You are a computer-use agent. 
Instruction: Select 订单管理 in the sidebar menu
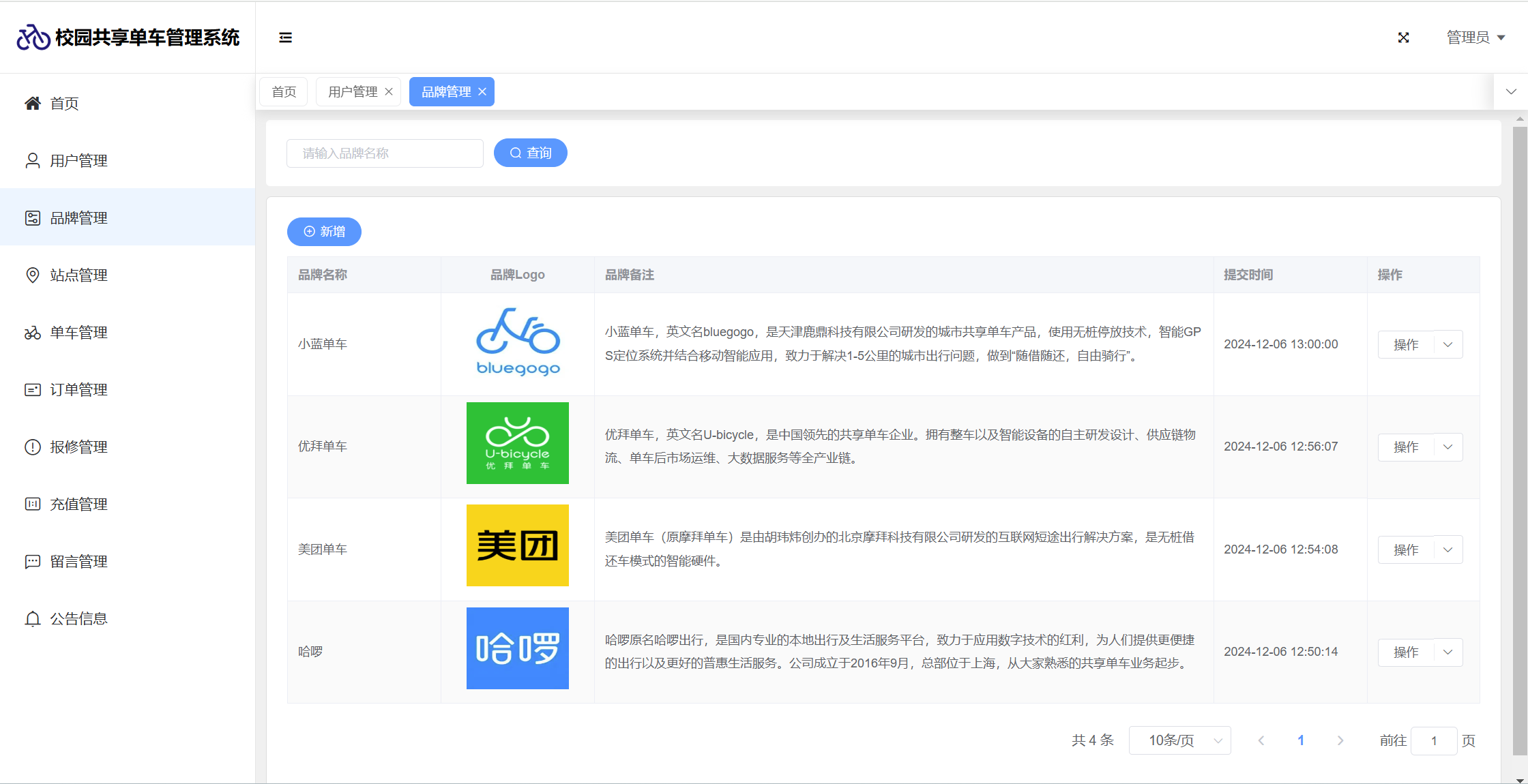pos(78,390)
